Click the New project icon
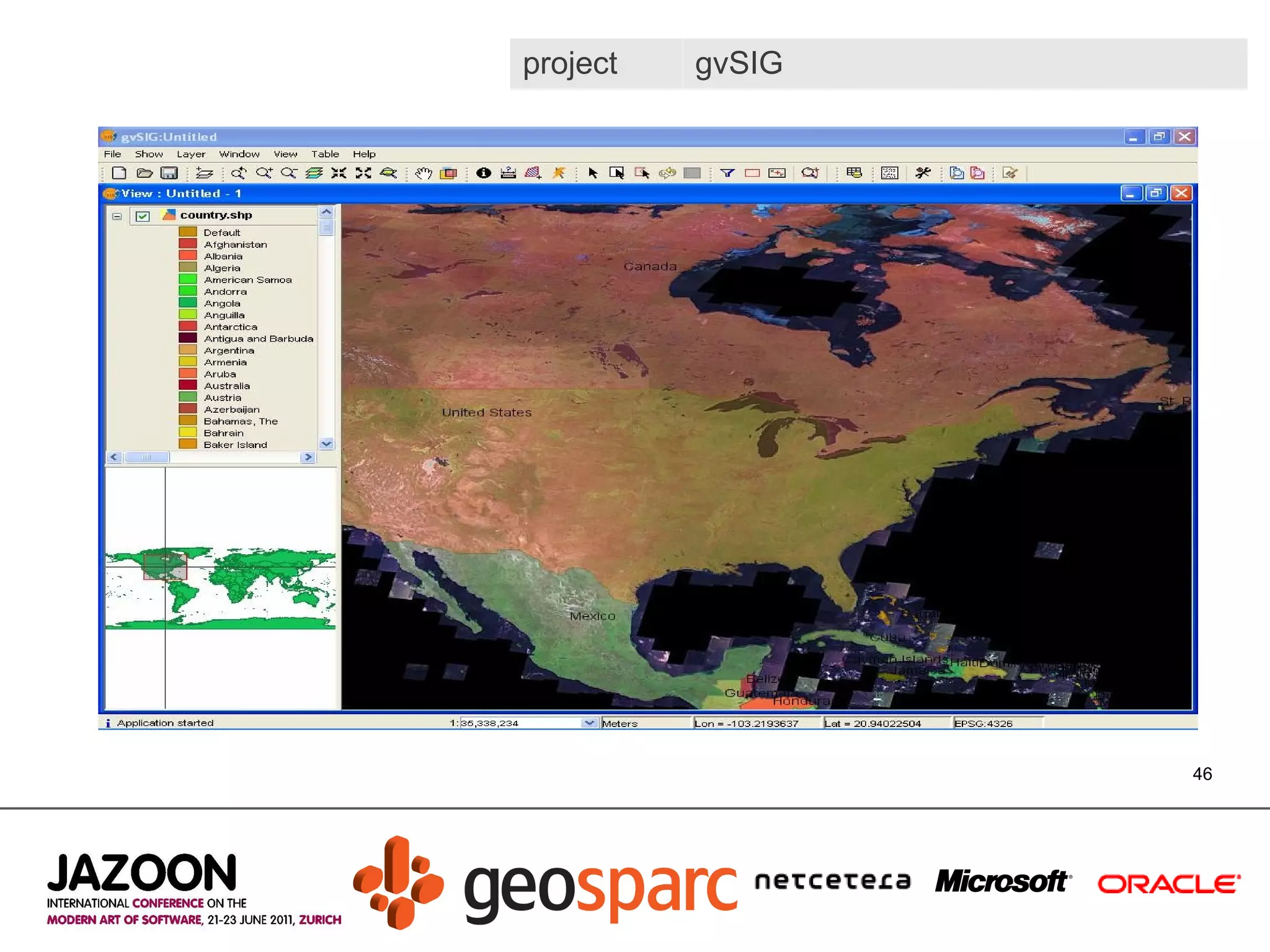1270x952 pixels. [x=119, y=173]
